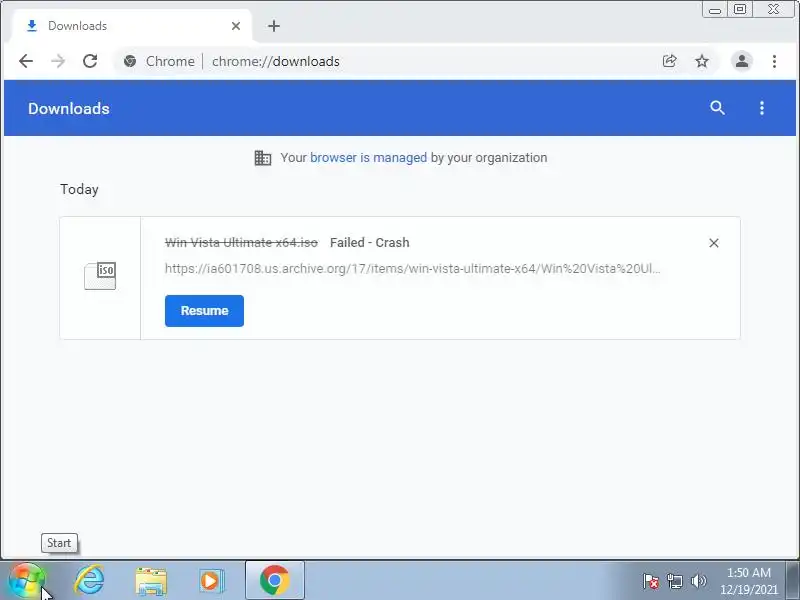The height and width of the screenshot is (600, 800).
Task: Share this page via the share icon
Action: point(669,61)
